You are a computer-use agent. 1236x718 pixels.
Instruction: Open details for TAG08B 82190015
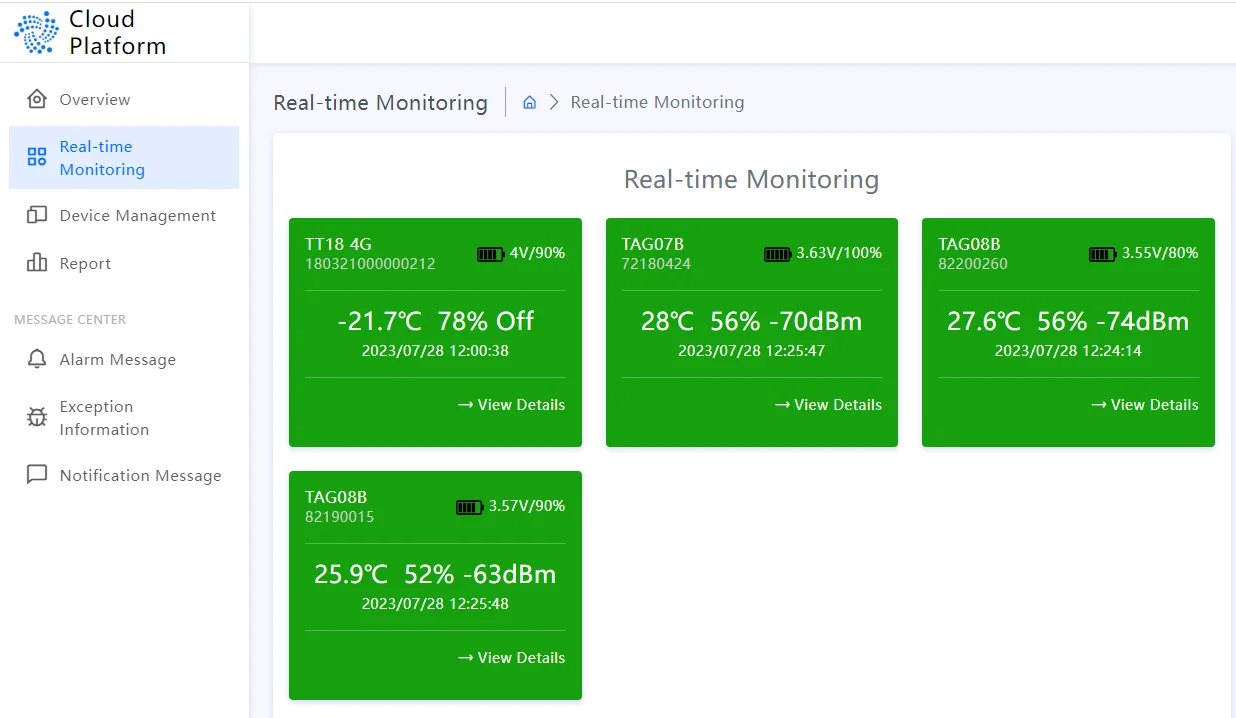[511, 657]
